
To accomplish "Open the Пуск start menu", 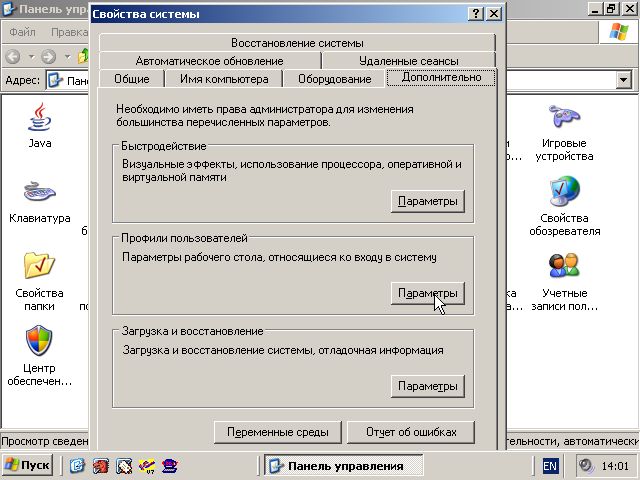I will [x=27, y=465].
